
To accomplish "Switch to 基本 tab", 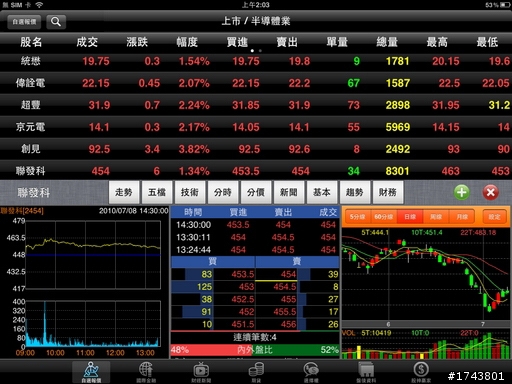I will 322,192.
